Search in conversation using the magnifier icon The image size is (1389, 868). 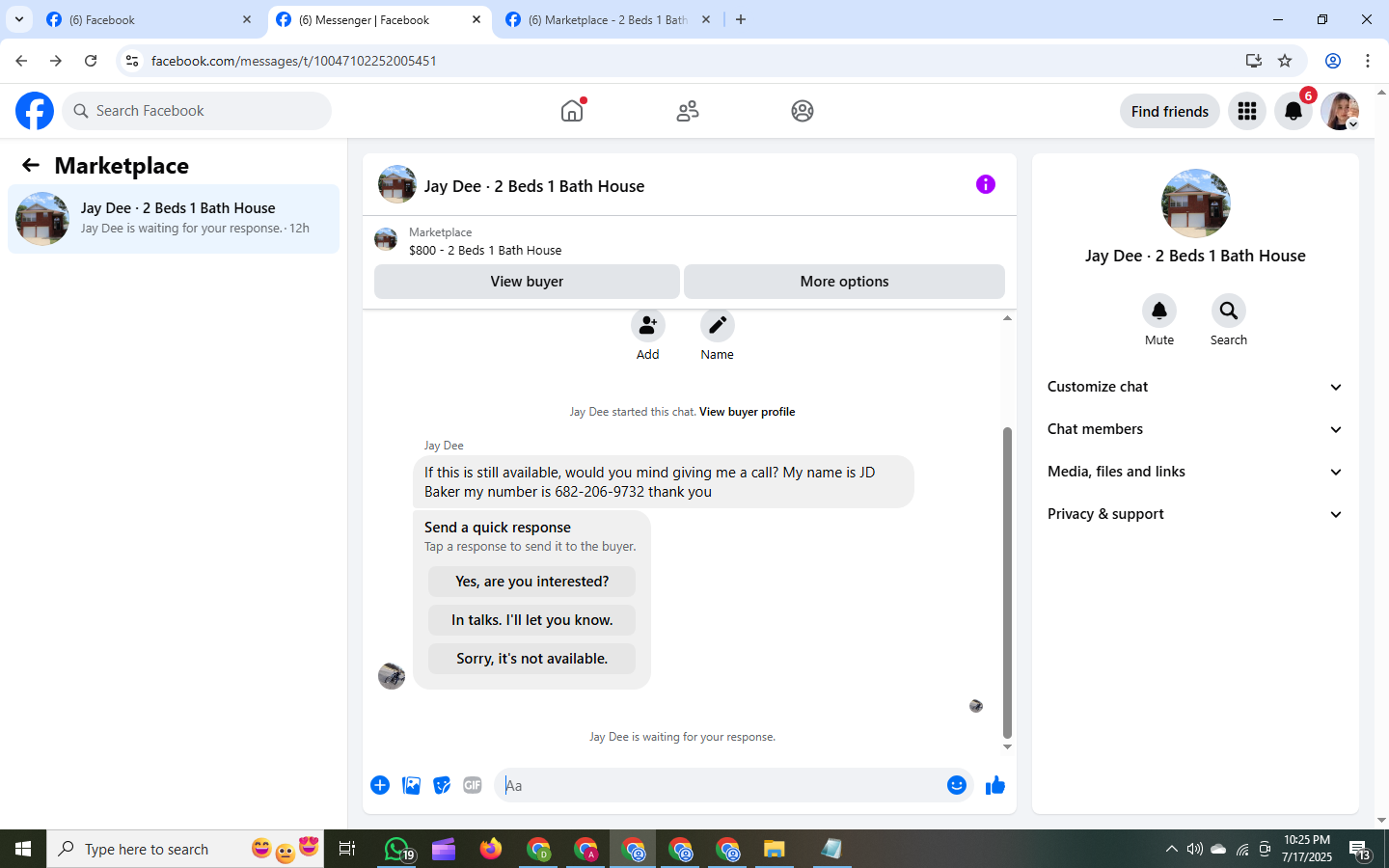[1229, 311]
